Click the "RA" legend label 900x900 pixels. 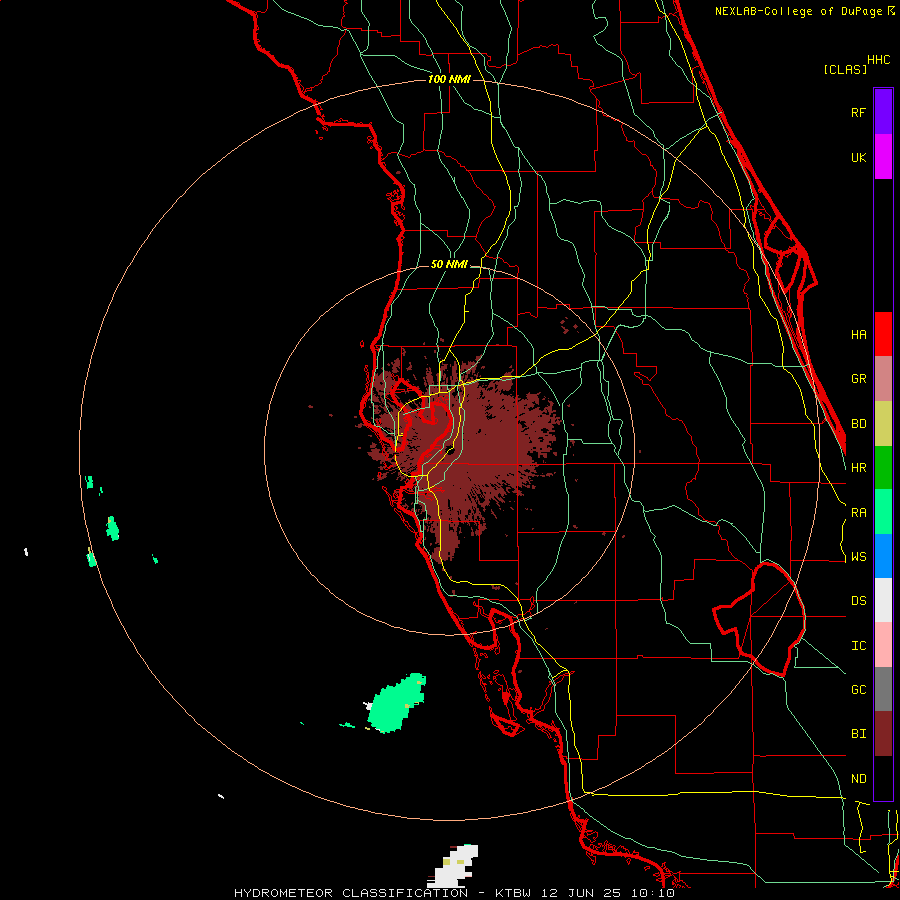(858, 513)
